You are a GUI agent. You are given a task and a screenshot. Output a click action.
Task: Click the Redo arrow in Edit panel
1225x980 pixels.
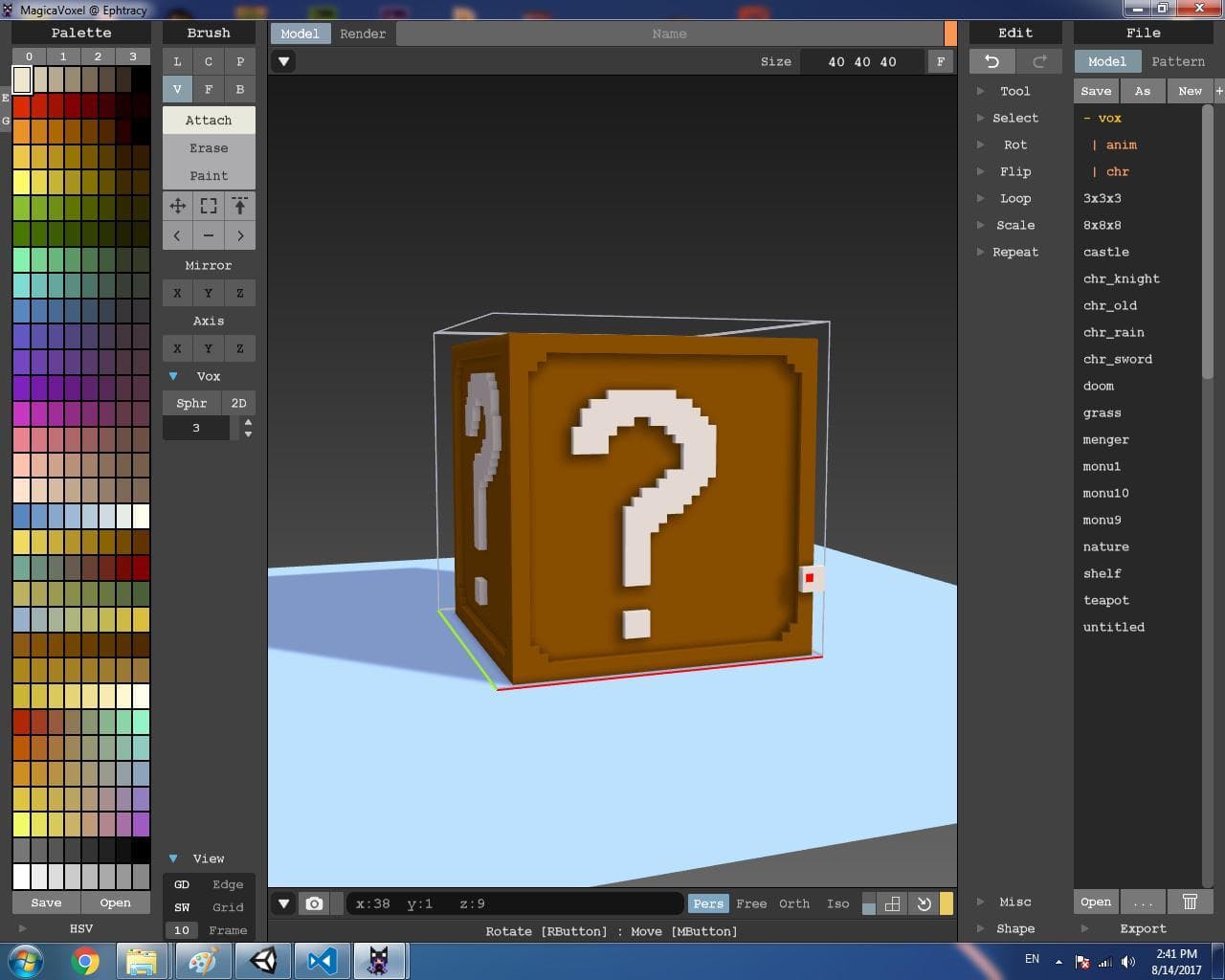[1039, 61]
